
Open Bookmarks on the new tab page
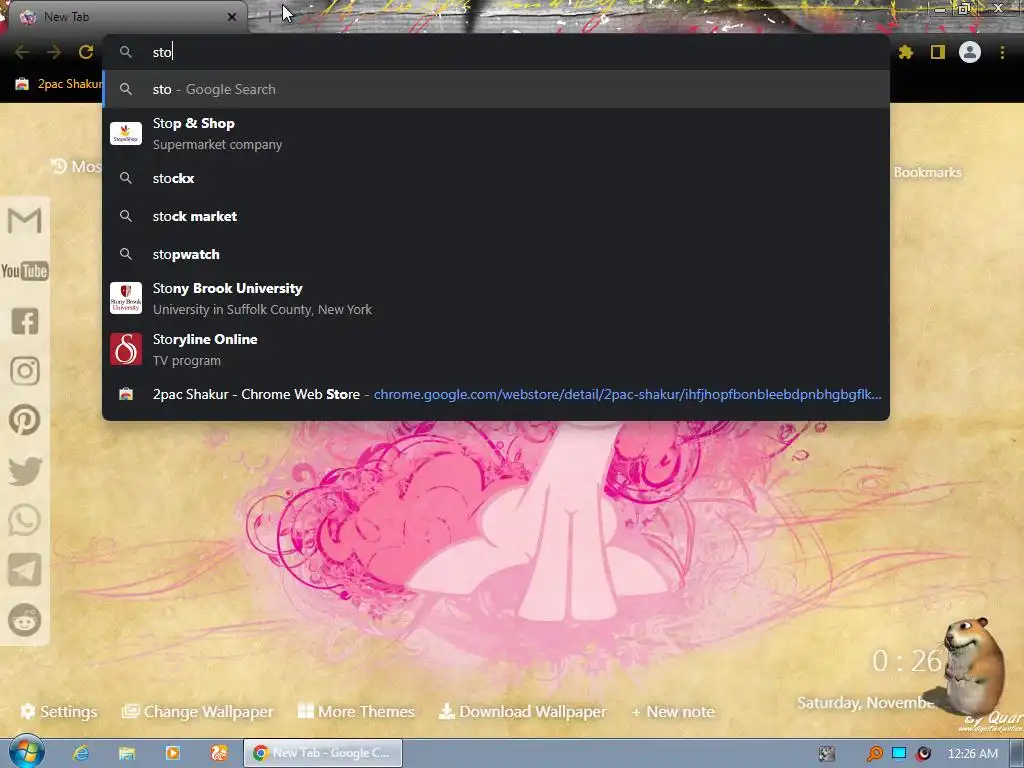(927, 172)
